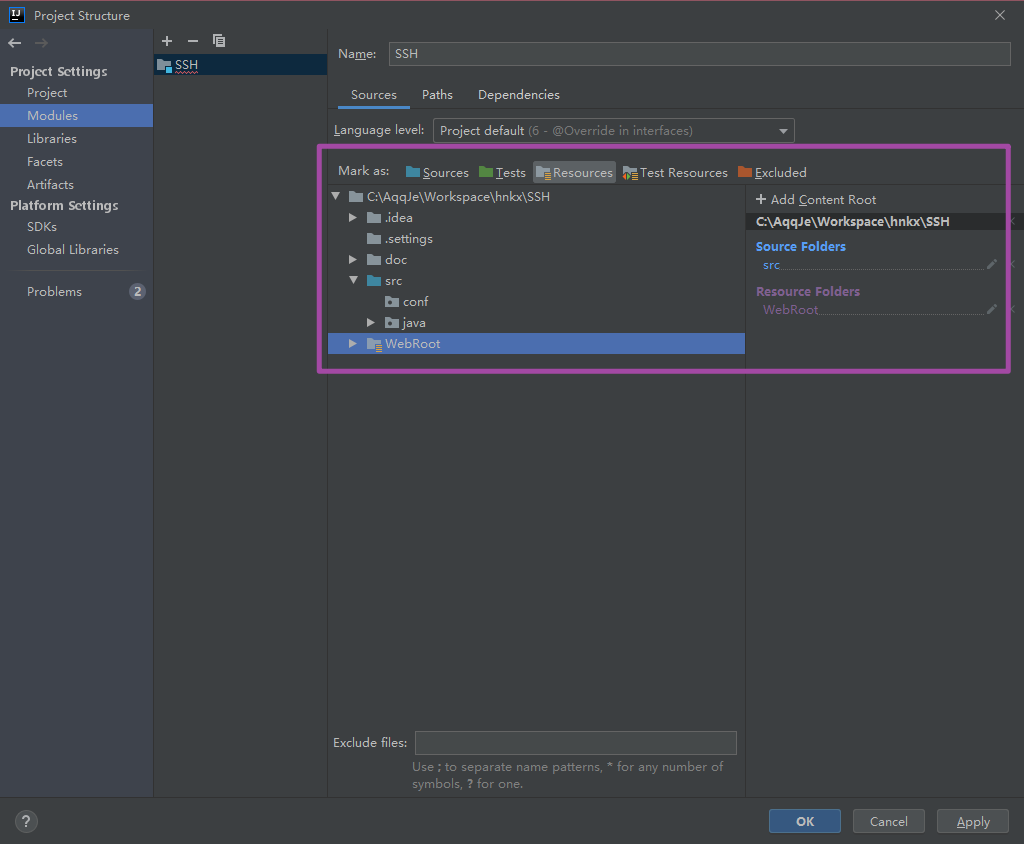1024x844 pixels.
Task: Open the Language level dropdown
Action: point(614,131)
